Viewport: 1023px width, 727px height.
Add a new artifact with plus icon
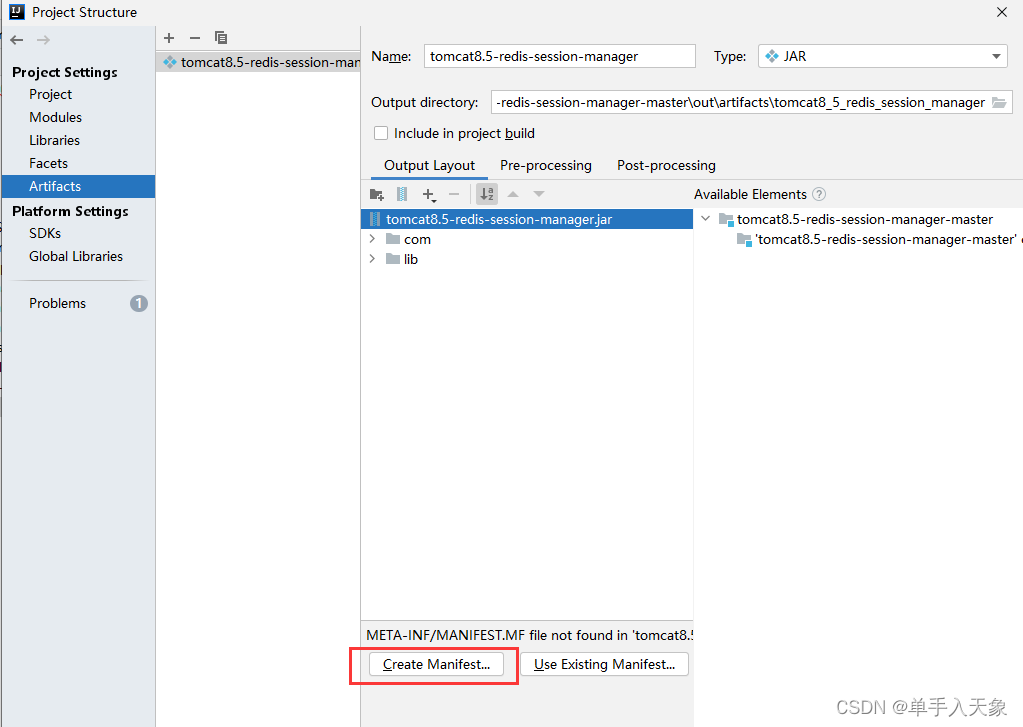tap(169, 38)
